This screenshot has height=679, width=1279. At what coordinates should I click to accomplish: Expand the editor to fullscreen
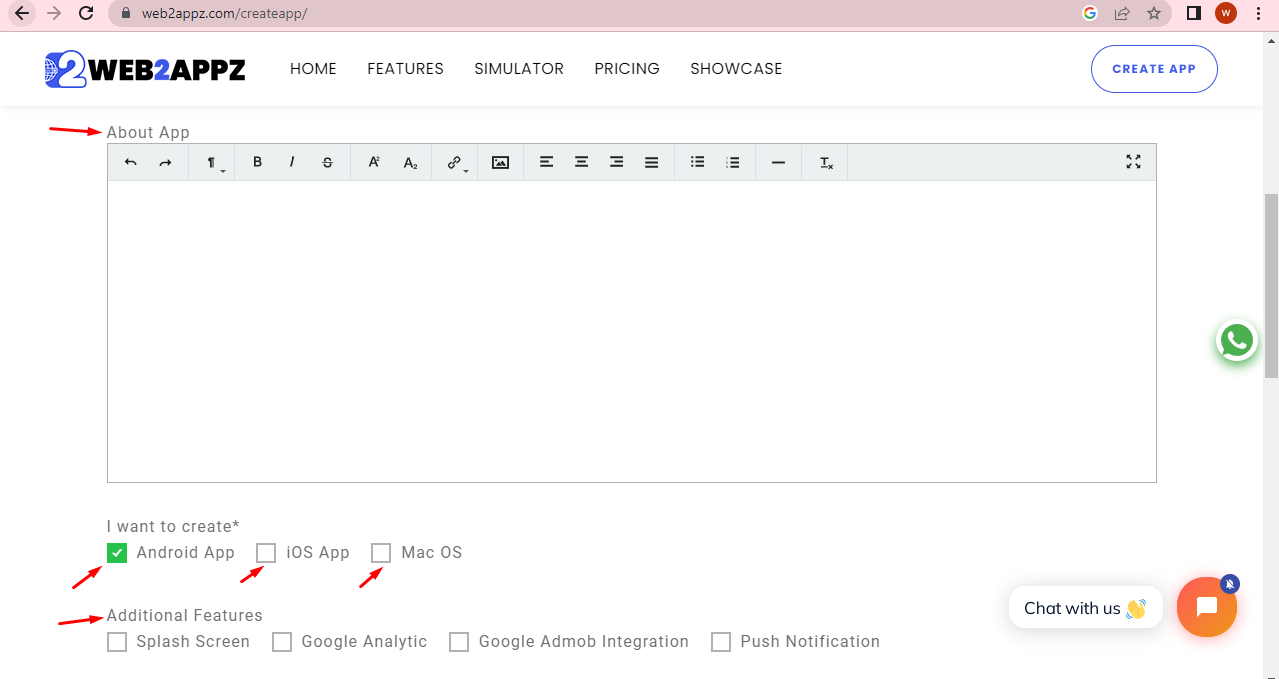point(1132,161)
